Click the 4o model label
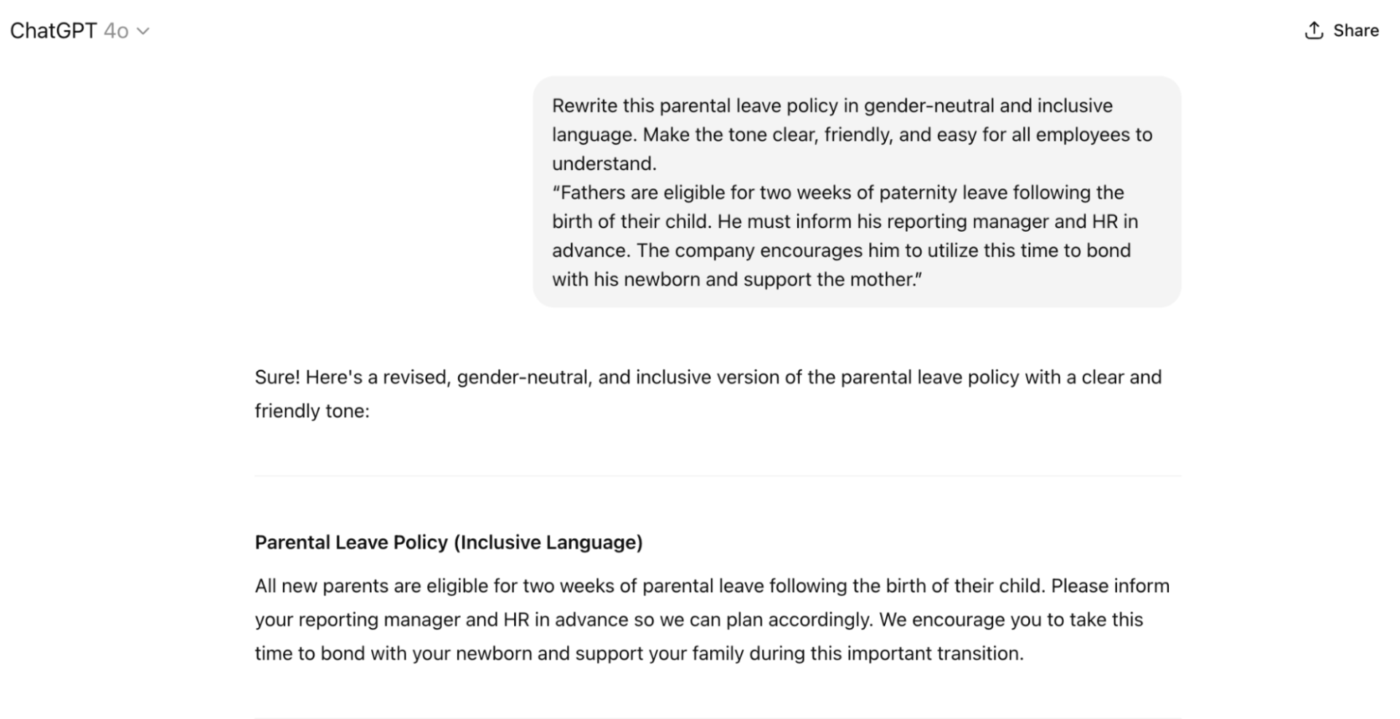The width and height of the screenshot is (1400, 719). (116, 31)
